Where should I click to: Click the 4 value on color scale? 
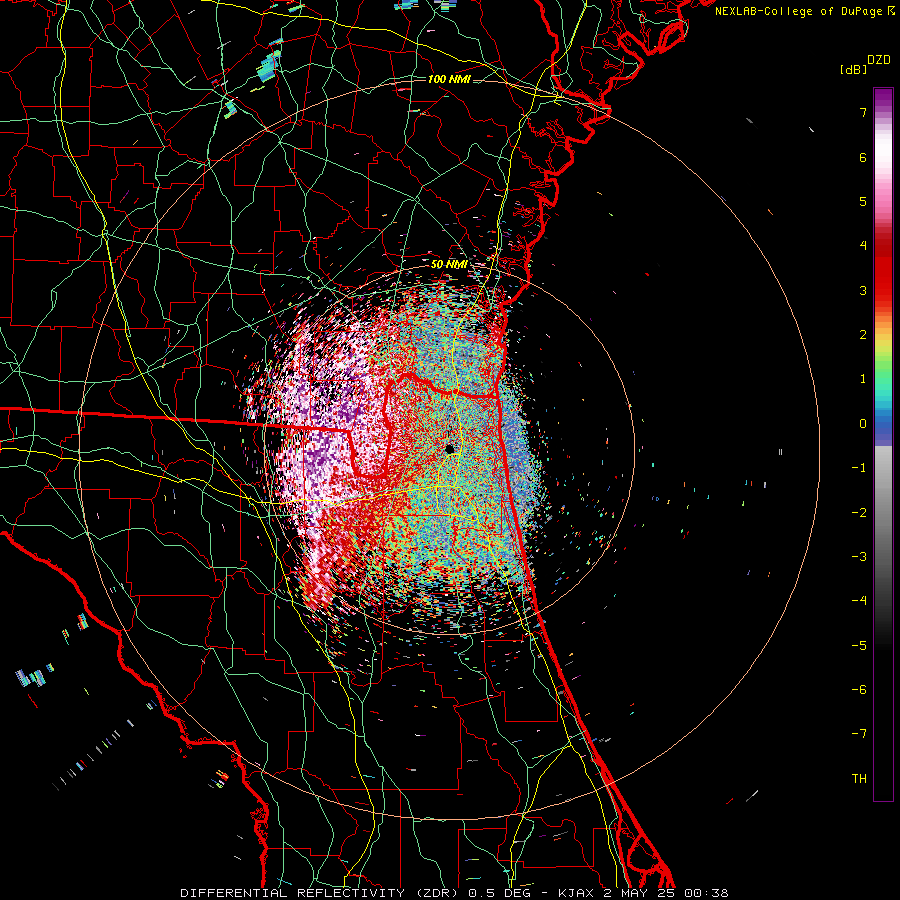[863, 246]
